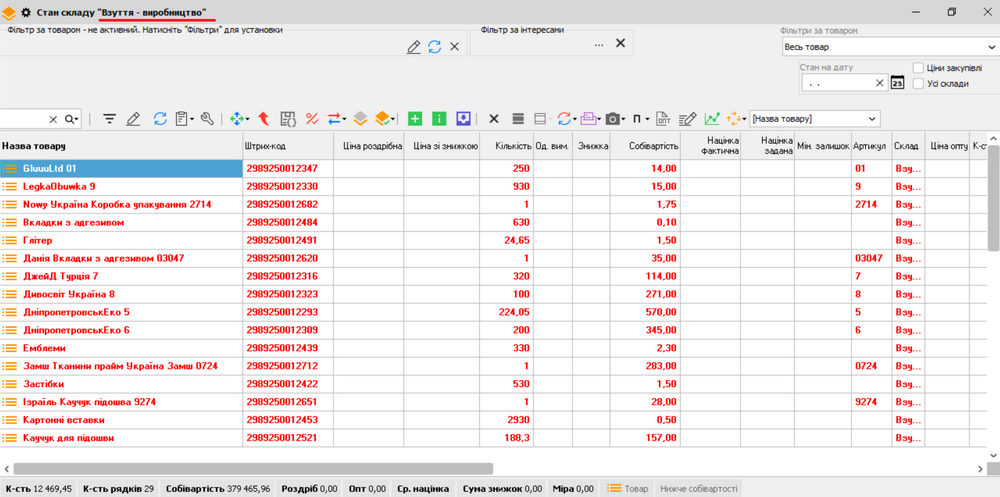
Task: Click the filter lines icon in toolbar
Action: [x=109, y=119]
